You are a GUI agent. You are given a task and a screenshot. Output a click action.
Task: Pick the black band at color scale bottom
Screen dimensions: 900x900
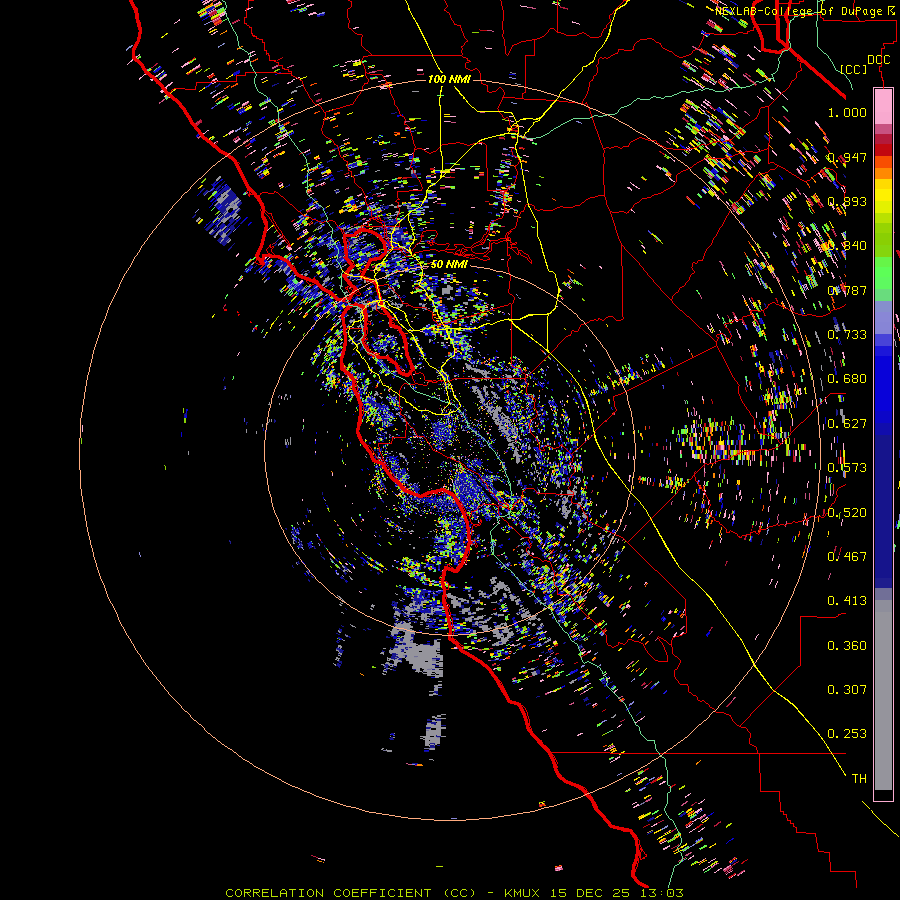[x=883, y=795]
